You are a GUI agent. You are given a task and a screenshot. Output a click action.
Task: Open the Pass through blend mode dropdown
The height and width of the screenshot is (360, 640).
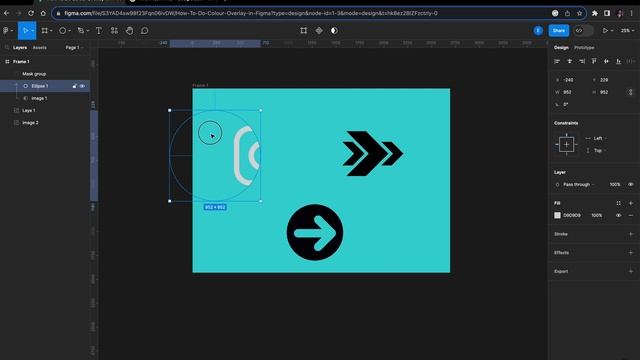tap(575, 184)
